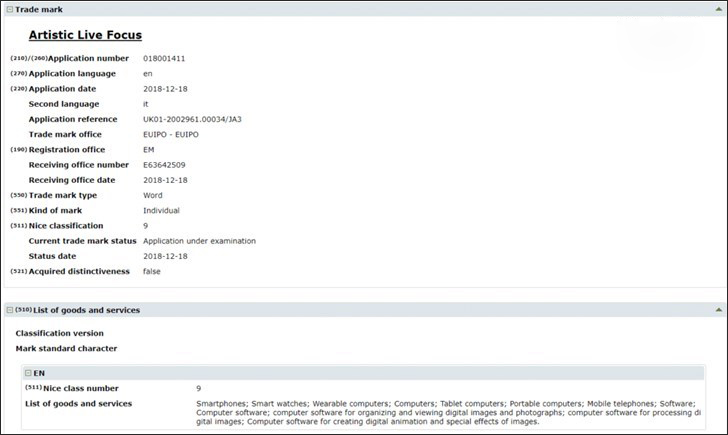Select Application under examination status
Image resolution: width=728 pixels, height=435 pixels.
tap(199, 241)
